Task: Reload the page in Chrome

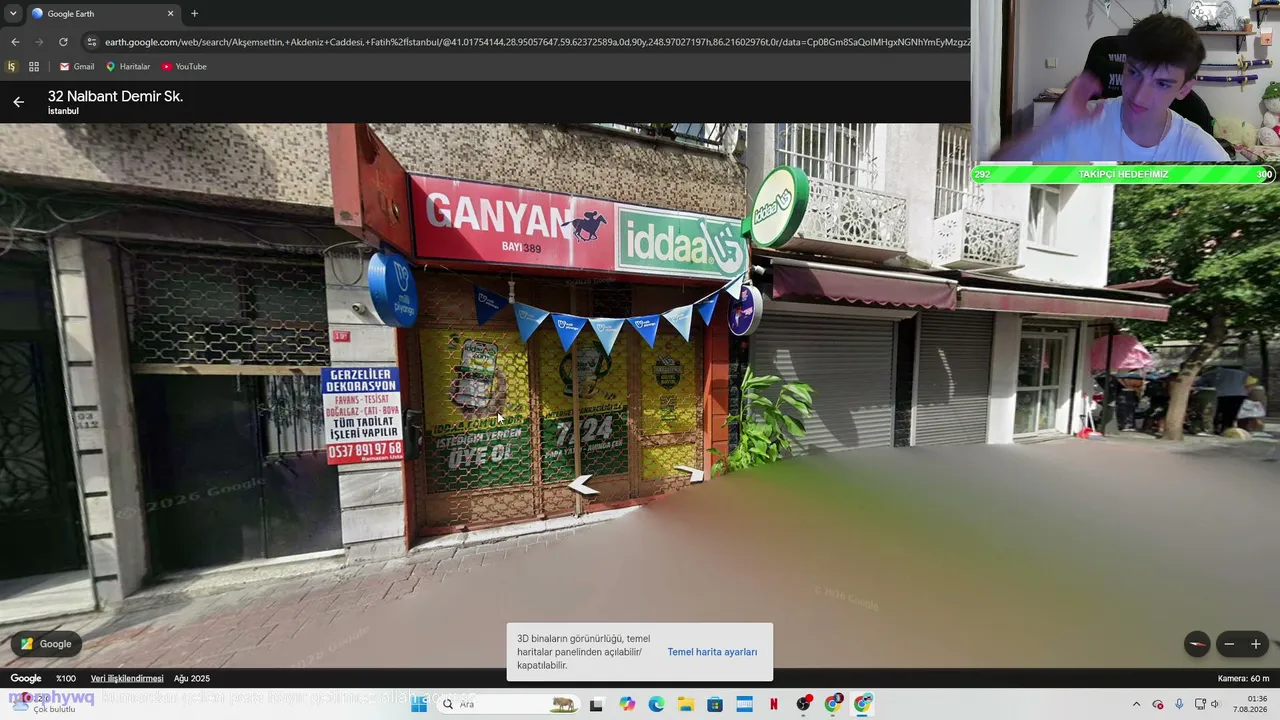Action: 63,42
